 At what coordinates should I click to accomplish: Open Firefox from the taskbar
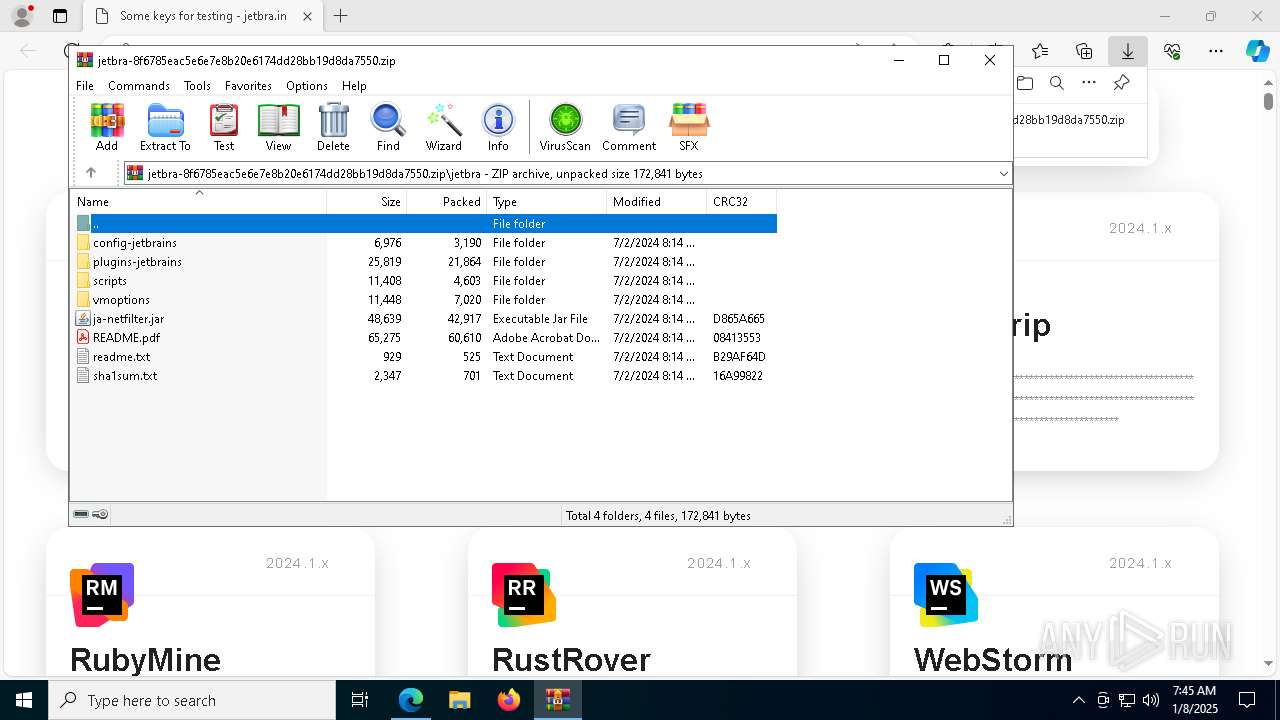(509, 700)
